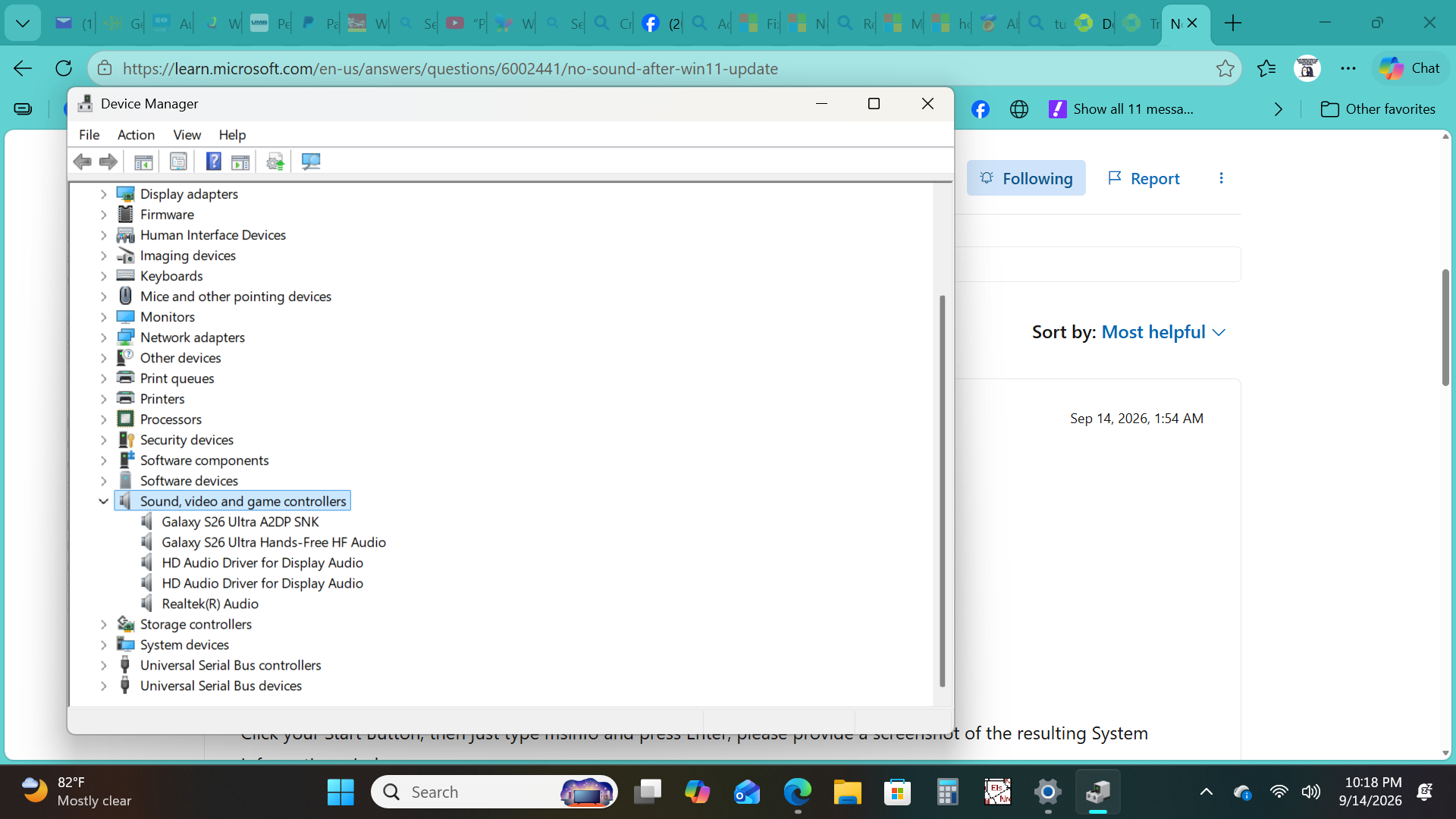1456x819 pixels.
Task: Refresh the Edge page
Action: tap(64, 68)
